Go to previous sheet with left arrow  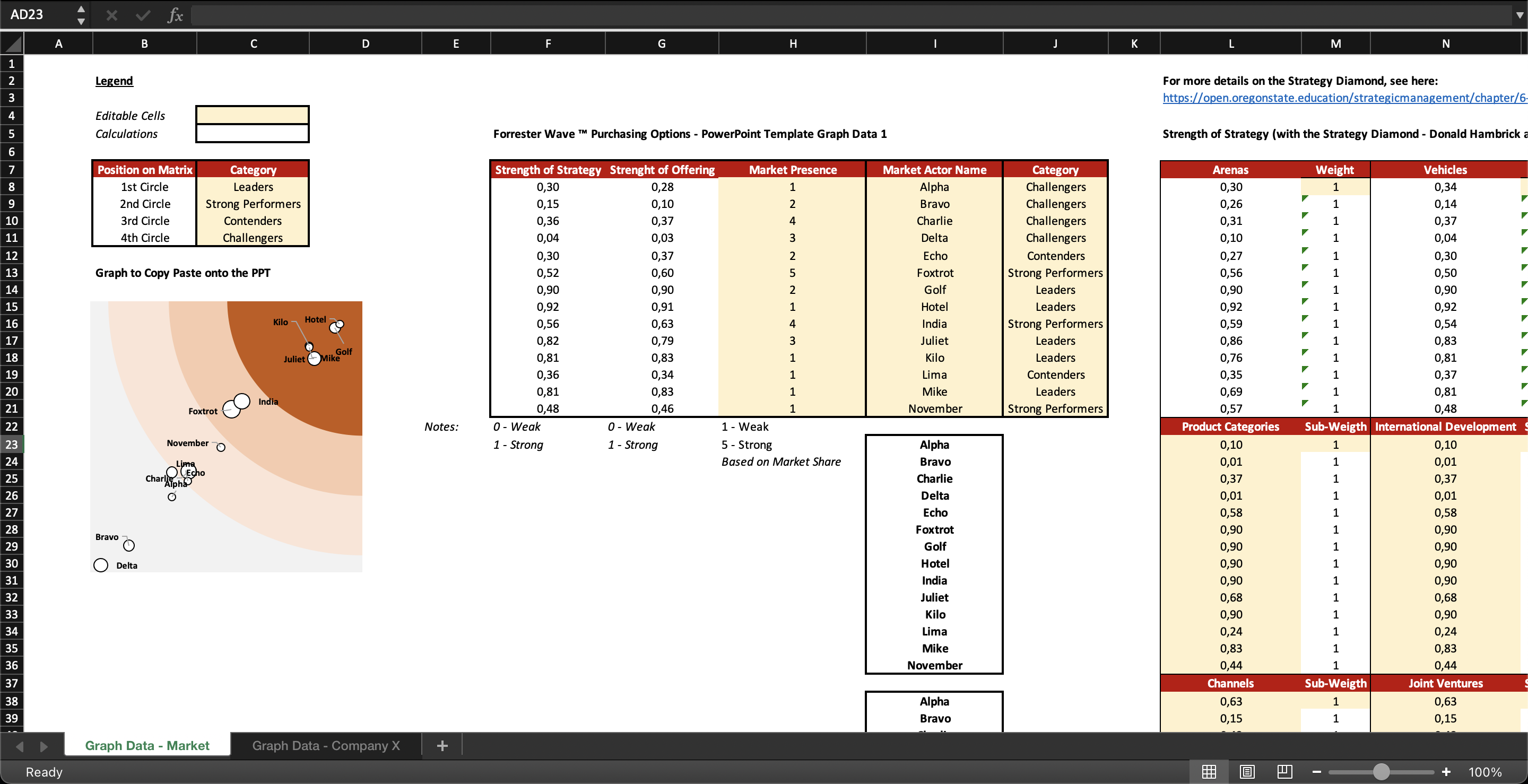click(20, 746)
